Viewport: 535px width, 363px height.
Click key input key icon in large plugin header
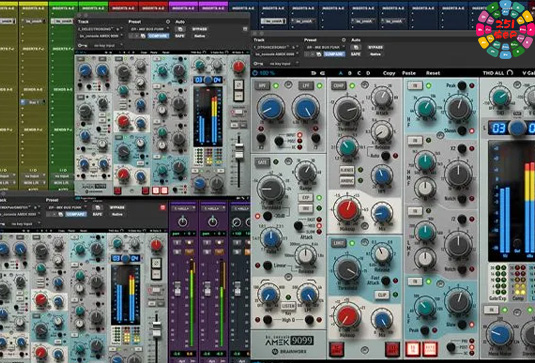259,64
